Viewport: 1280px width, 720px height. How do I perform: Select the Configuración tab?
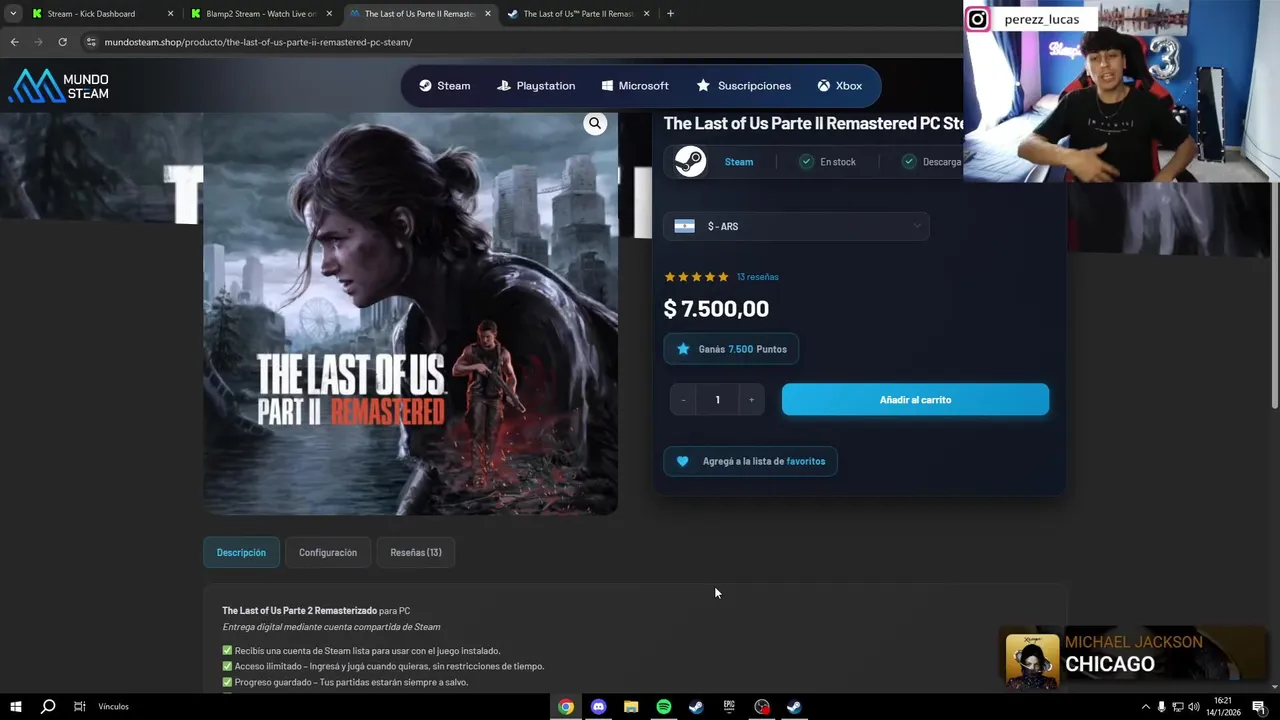click(328, 553)
